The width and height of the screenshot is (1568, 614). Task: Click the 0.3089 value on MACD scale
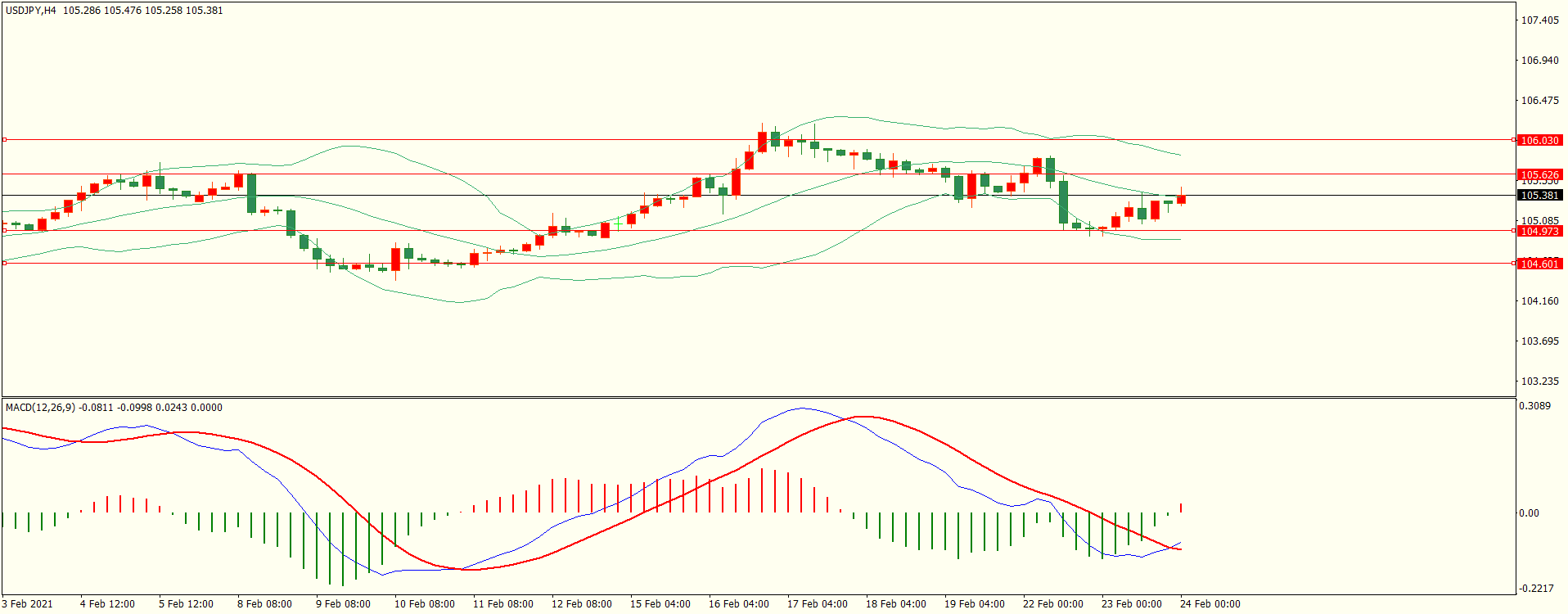[x=1534, y=406]
